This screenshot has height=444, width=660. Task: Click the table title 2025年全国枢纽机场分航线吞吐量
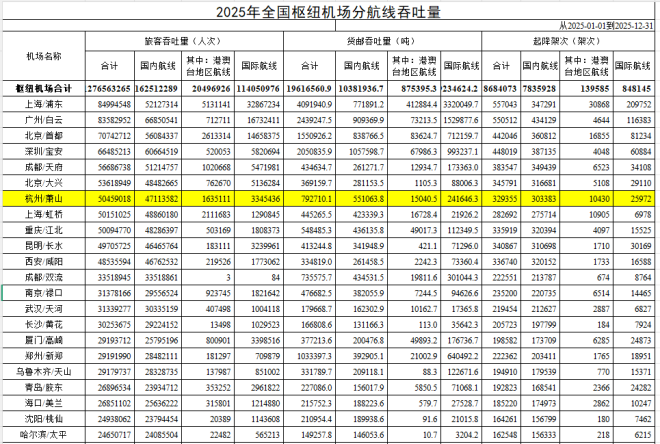329,11
